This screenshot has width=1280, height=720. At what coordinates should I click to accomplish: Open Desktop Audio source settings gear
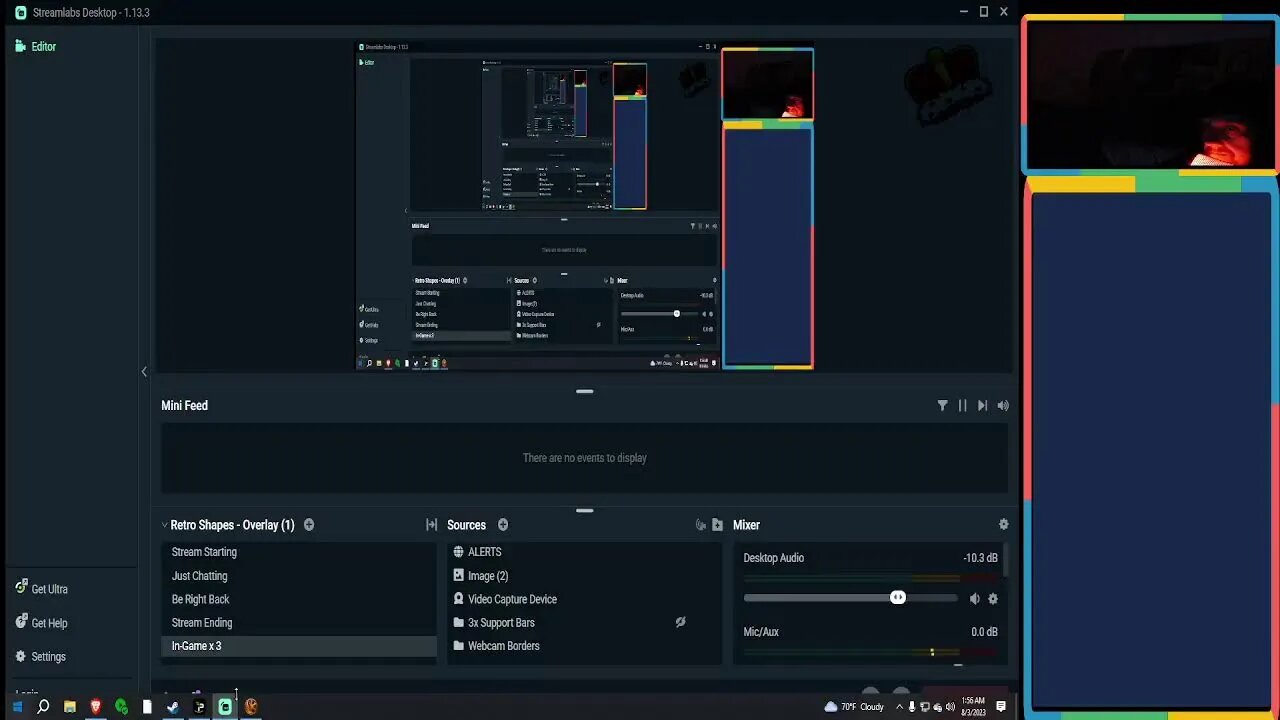[993, 599]
